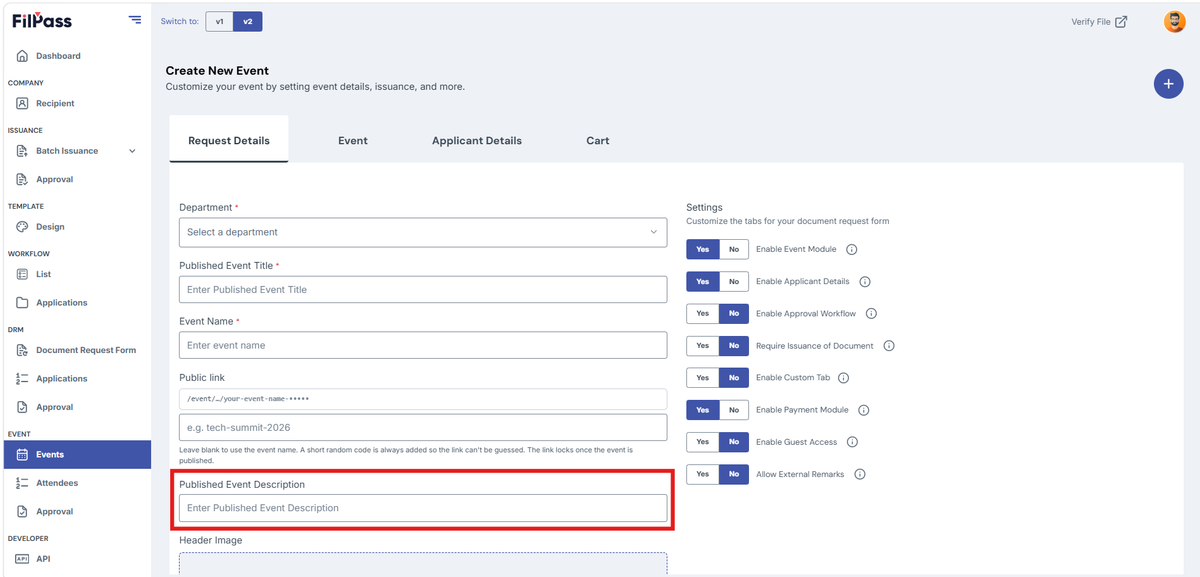This screenshot has width=1200, height=577.
Task: Click the Issuance Approval icon
Action: pyautogui.click(x=22, y=179)
